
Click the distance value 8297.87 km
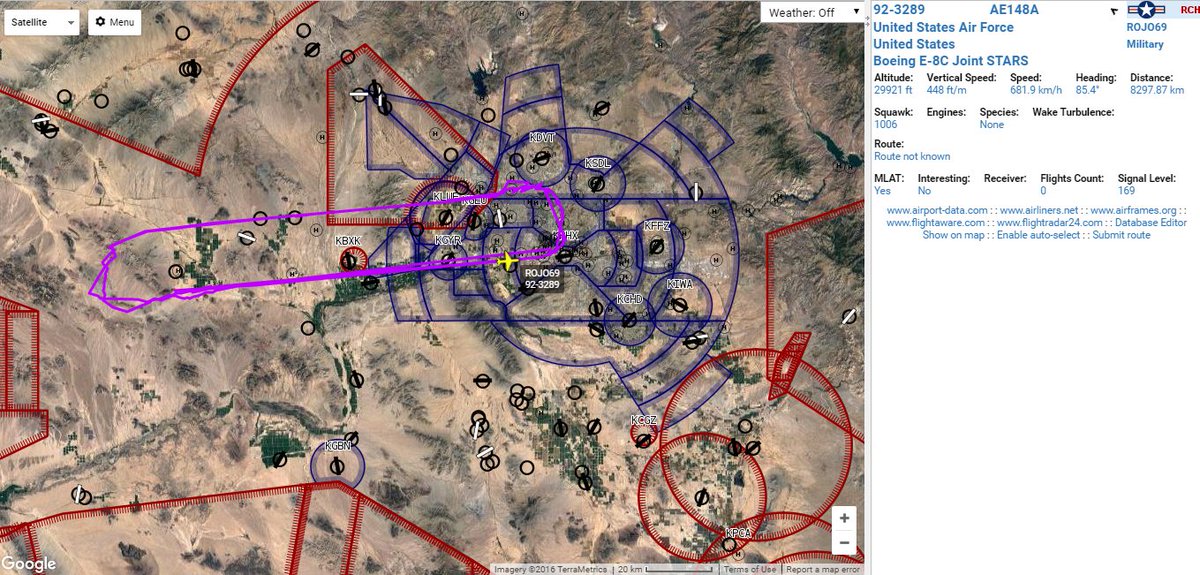click(x=1157, y=90)
